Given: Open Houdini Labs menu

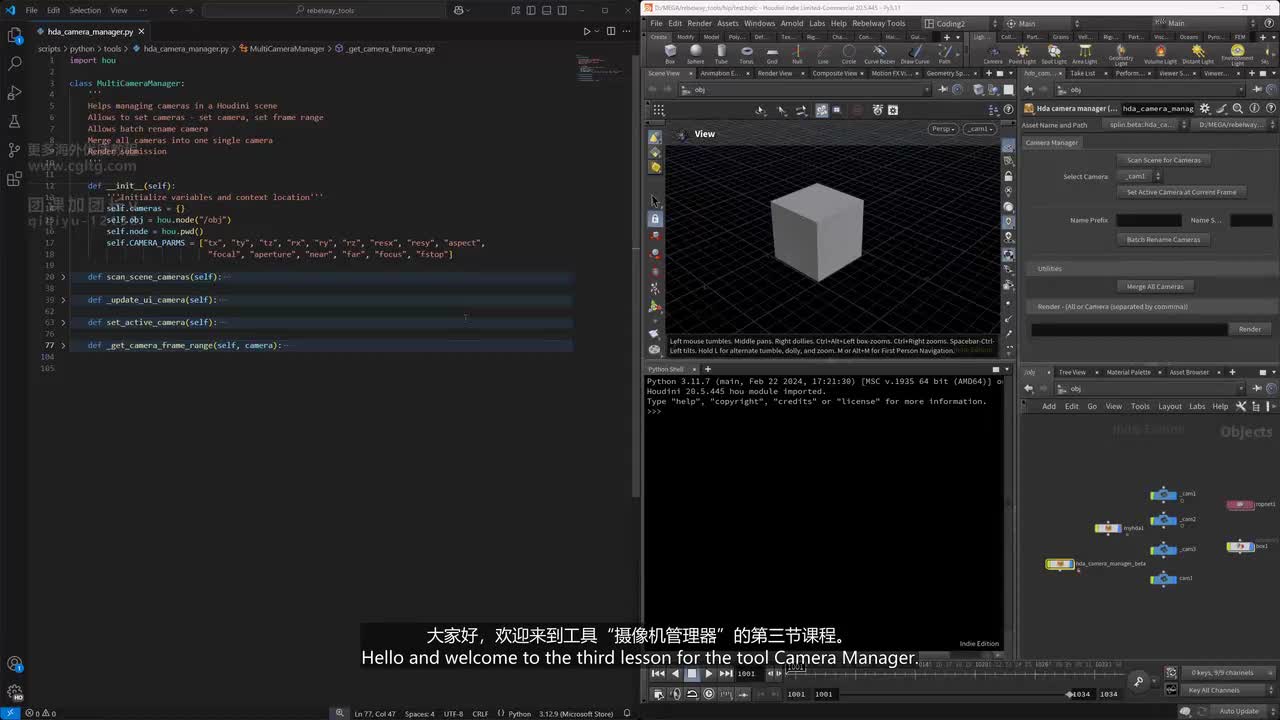Looking at the screenshot, I should [817, 23].
